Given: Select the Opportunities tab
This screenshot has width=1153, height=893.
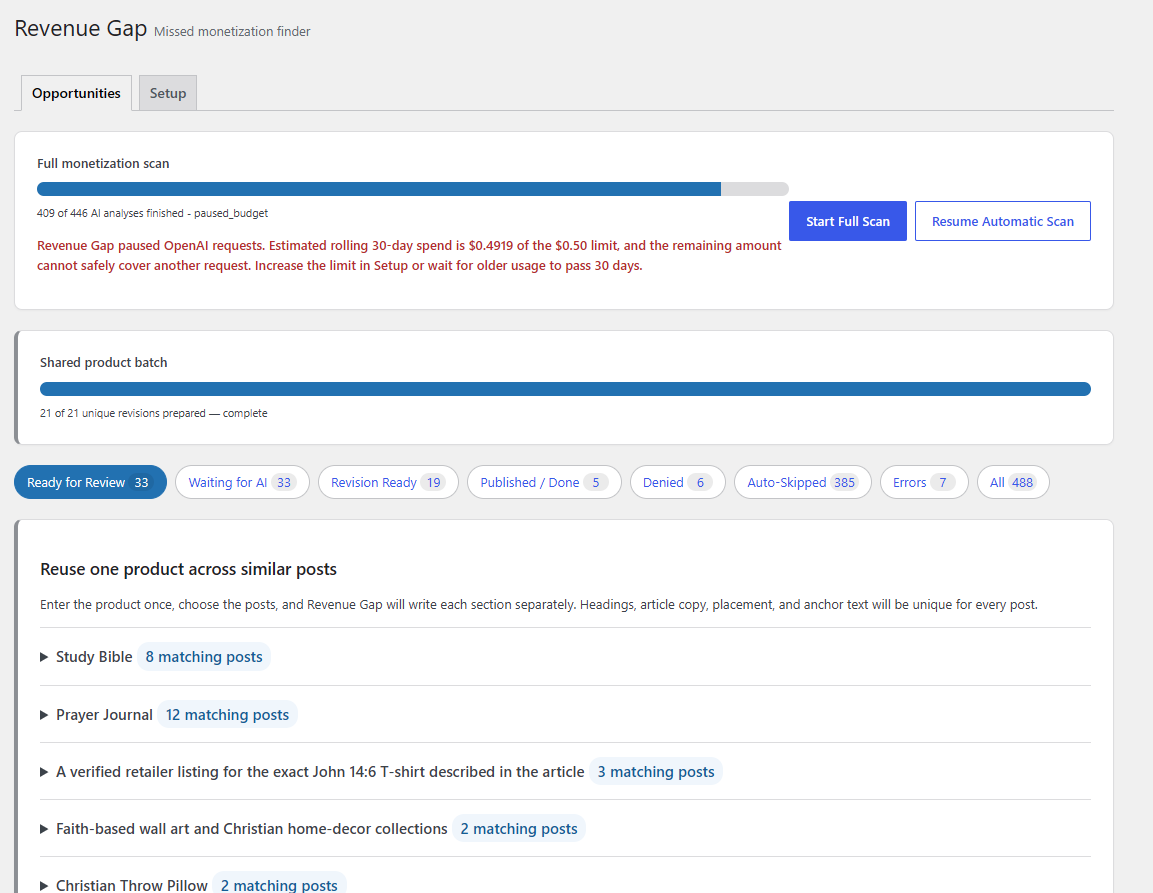Looking at the screenshot, I should tap(76, 93).
